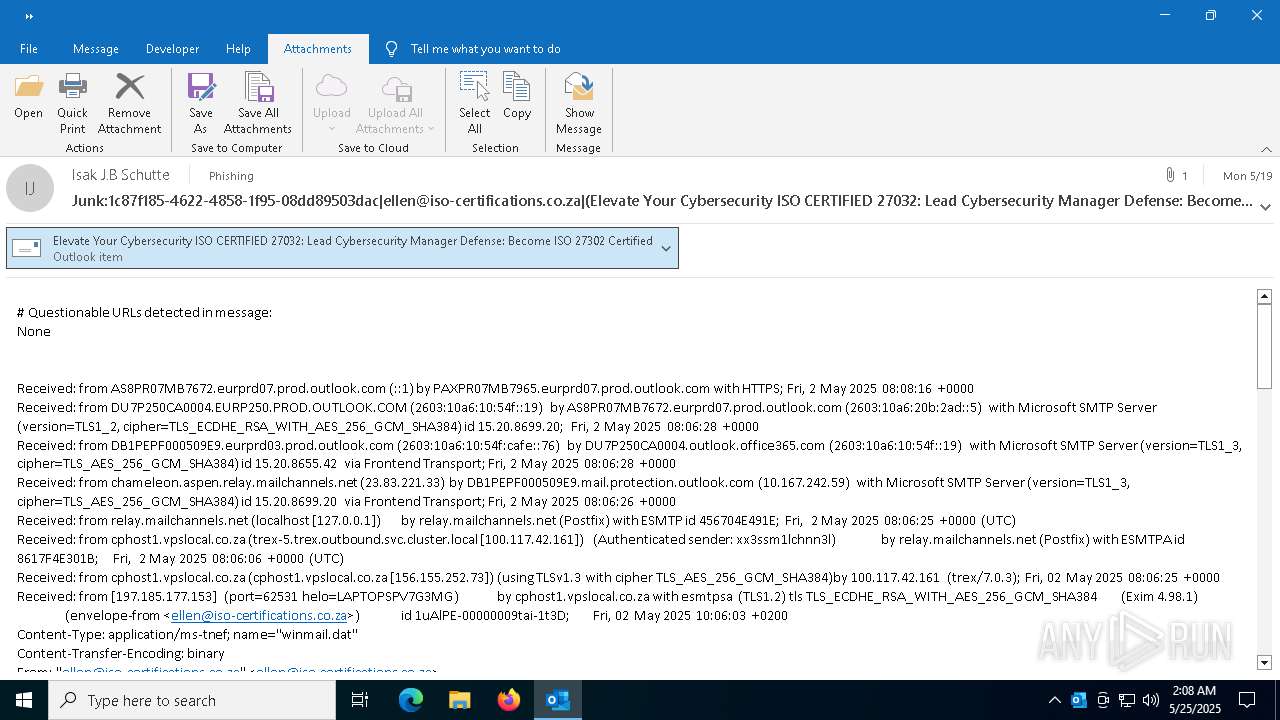1280x720 pixels.
Task: Click the taskbar clock showing 2:08 AM
Action: (x=1194, y=700)
